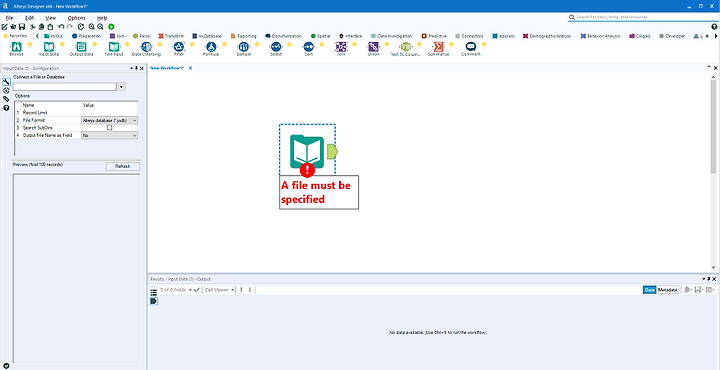The image size is (720, 370).
Task: Select the Sort tool
Action: pos(308,47)
